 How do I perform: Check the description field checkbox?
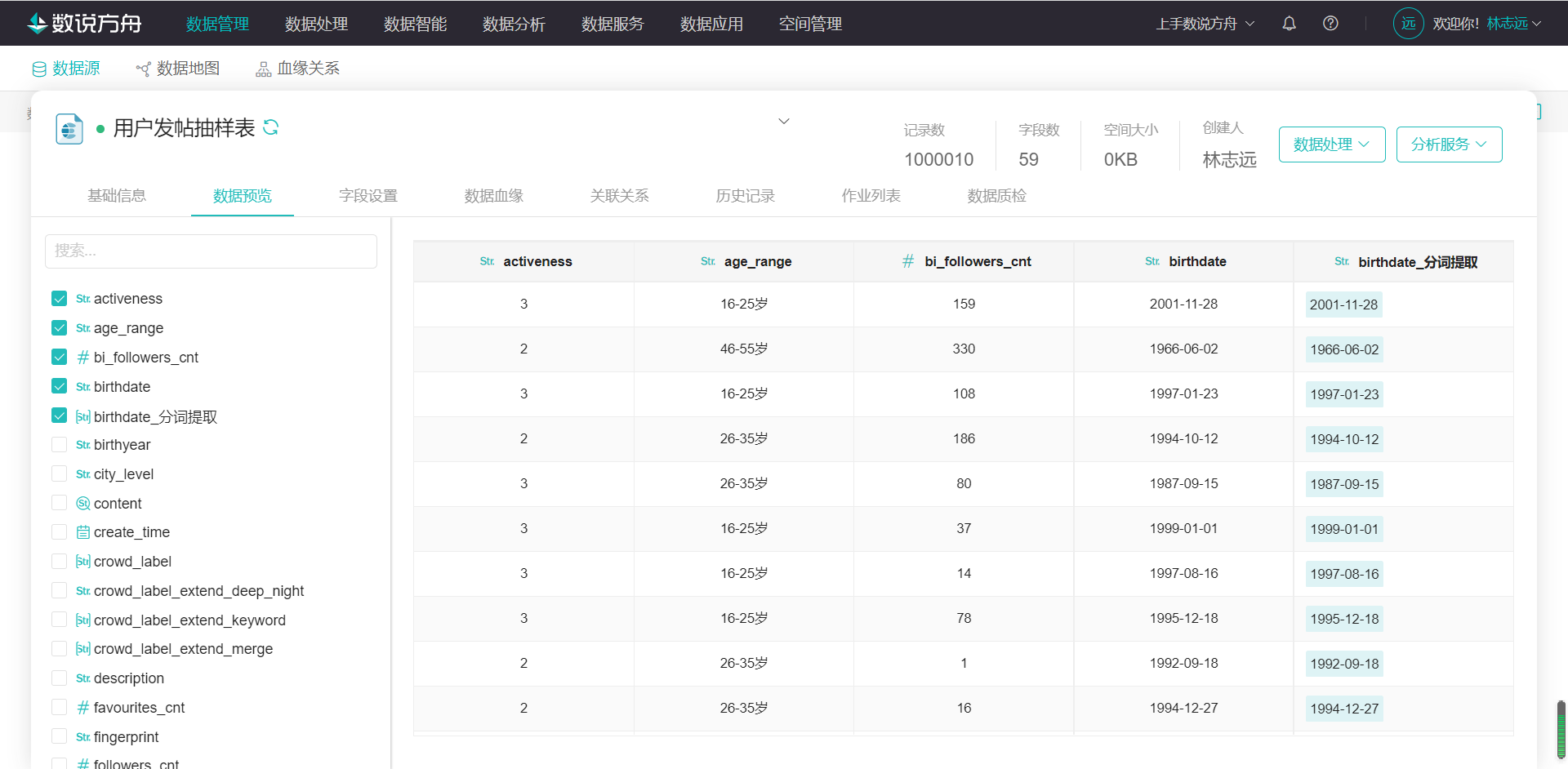[59, 678]
